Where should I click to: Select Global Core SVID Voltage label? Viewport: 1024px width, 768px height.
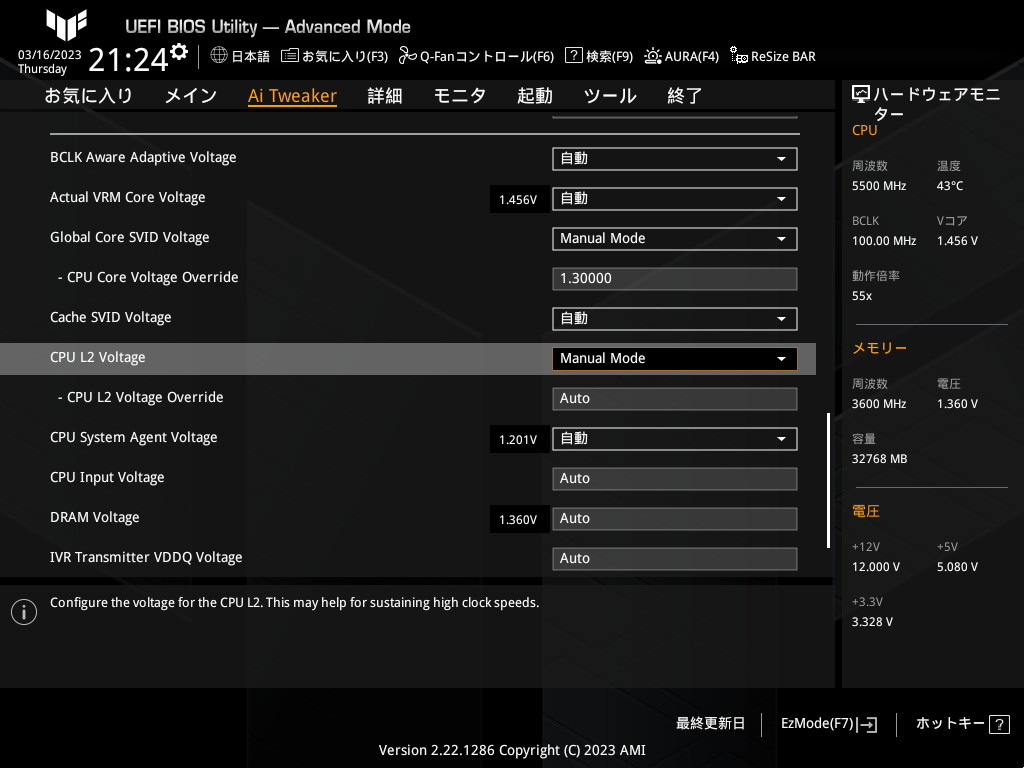129,237
